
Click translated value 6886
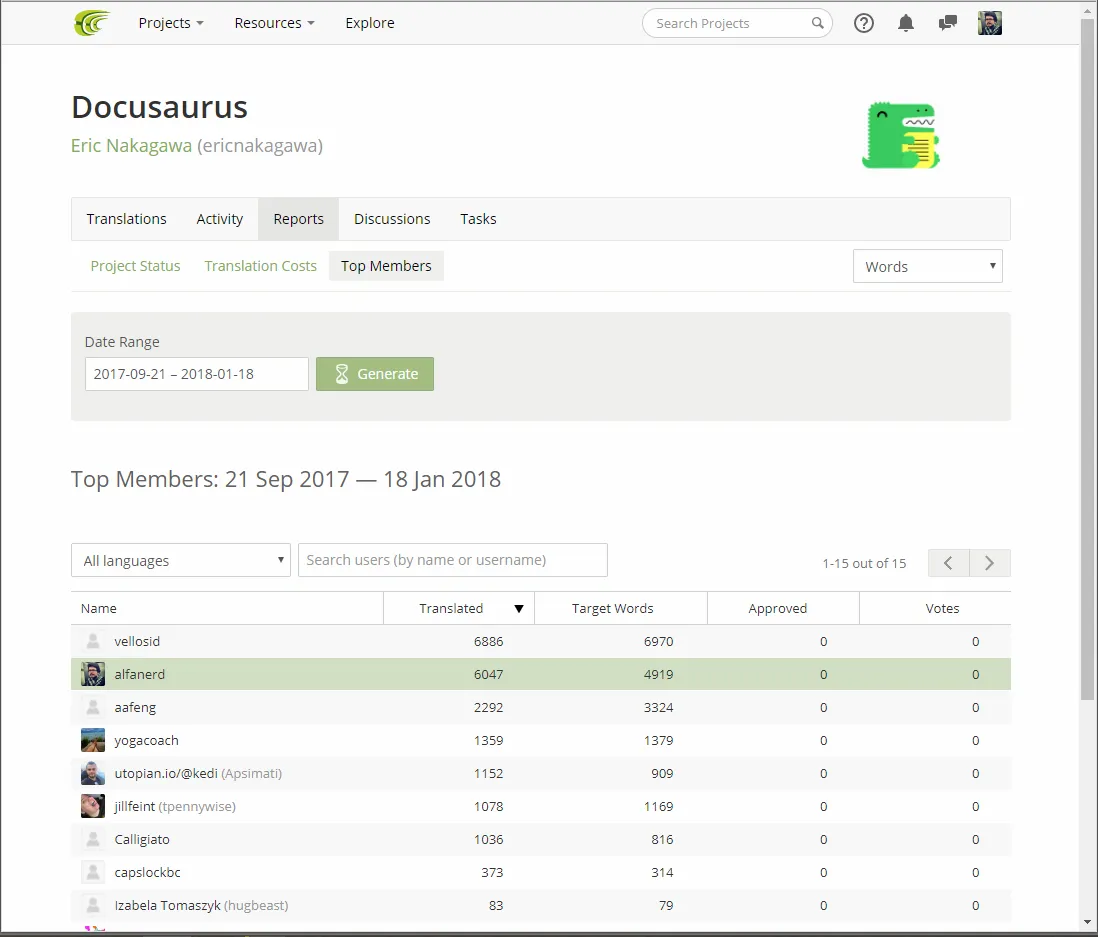pos(489,641)
